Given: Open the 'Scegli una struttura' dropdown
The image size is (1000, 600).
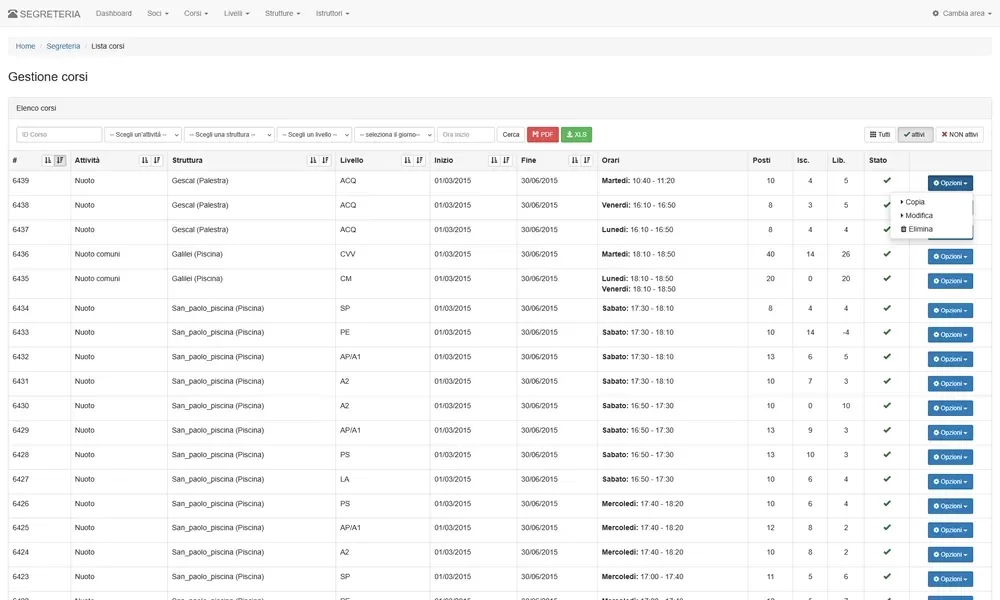Looking at the screenshot, I should tap(229, 135).
